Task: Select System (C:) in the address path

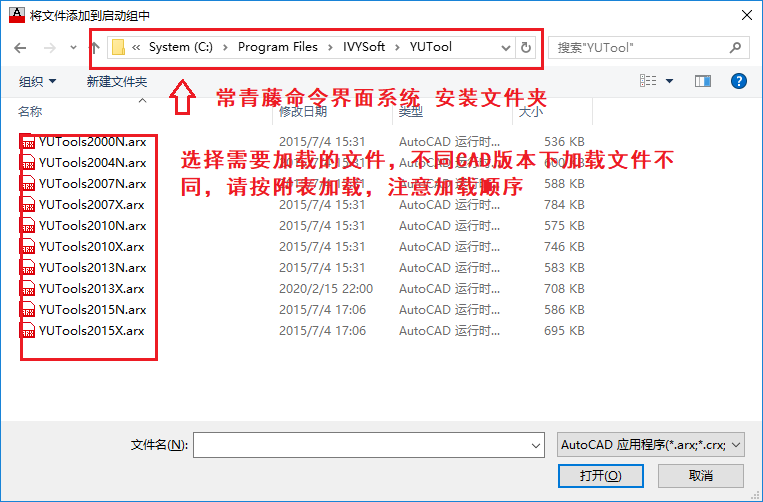Action: (x=181, y=47)
